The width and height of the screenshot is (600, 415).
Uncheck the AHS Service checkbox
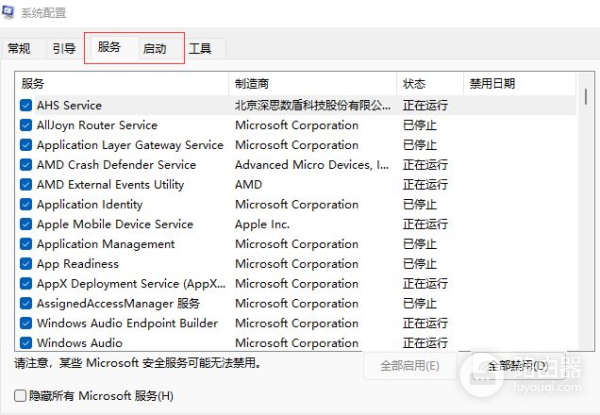(x=26, y=105)
